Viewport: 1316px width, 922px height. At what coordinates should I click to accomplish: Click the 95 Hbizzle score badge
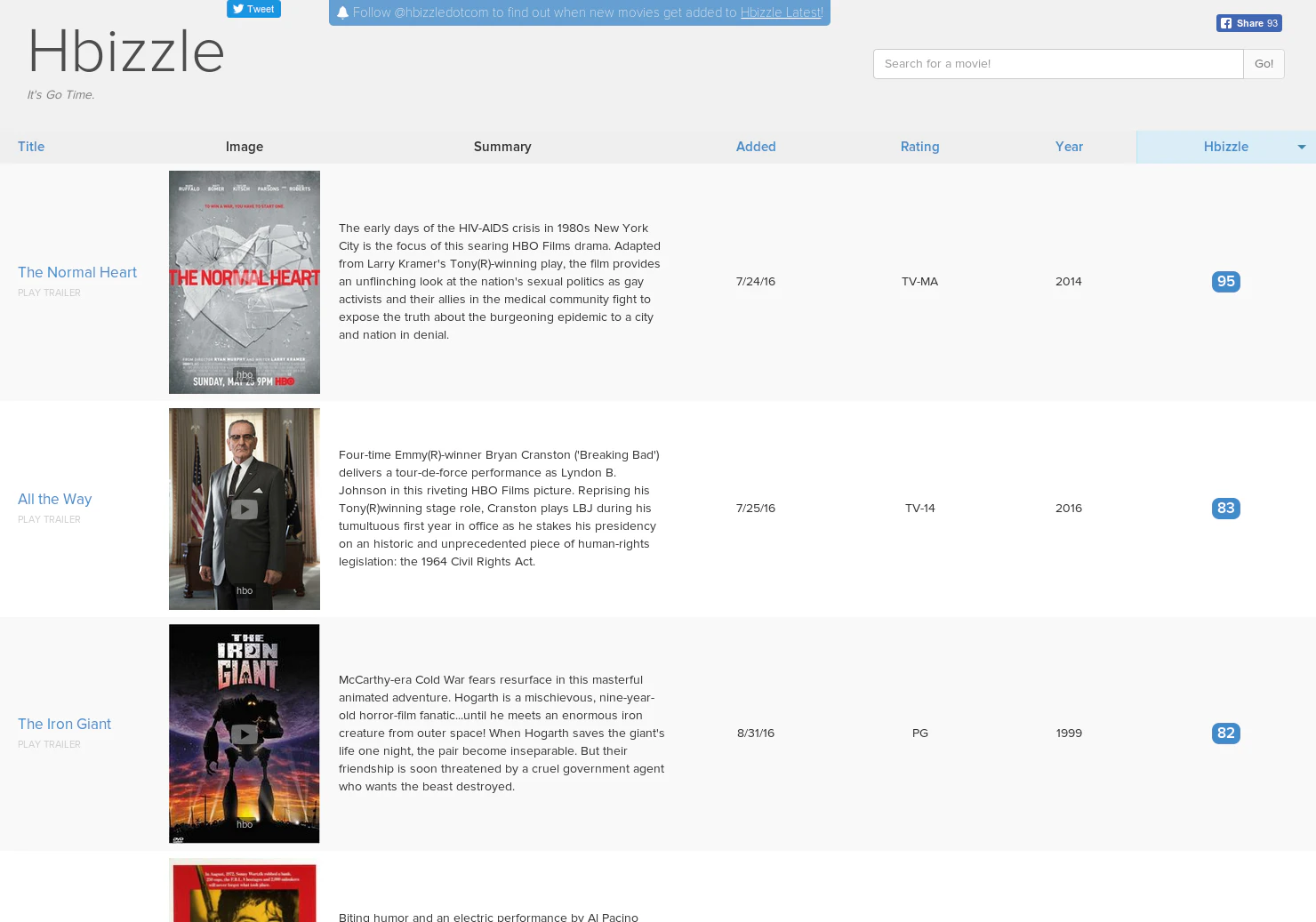click(1226, 282)
